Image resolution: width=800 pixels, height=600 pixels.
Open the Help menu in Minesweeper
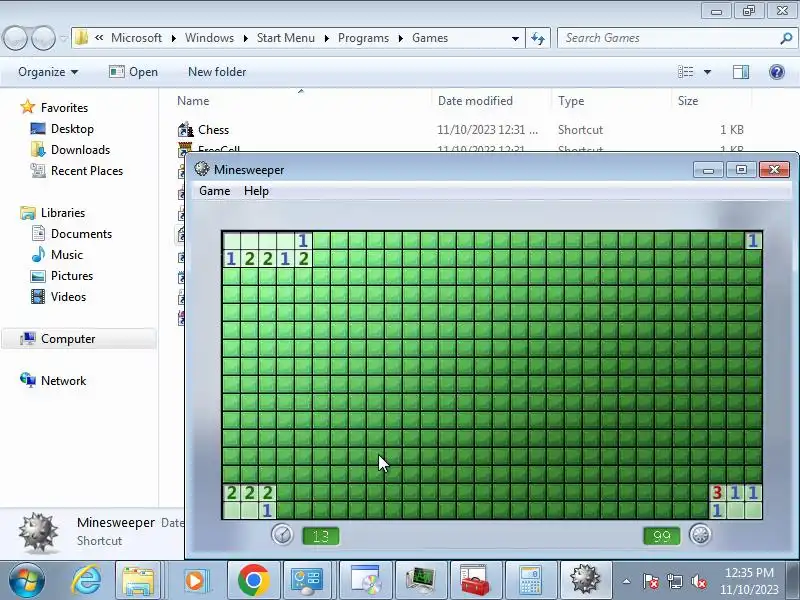click(x=256, y=191)
